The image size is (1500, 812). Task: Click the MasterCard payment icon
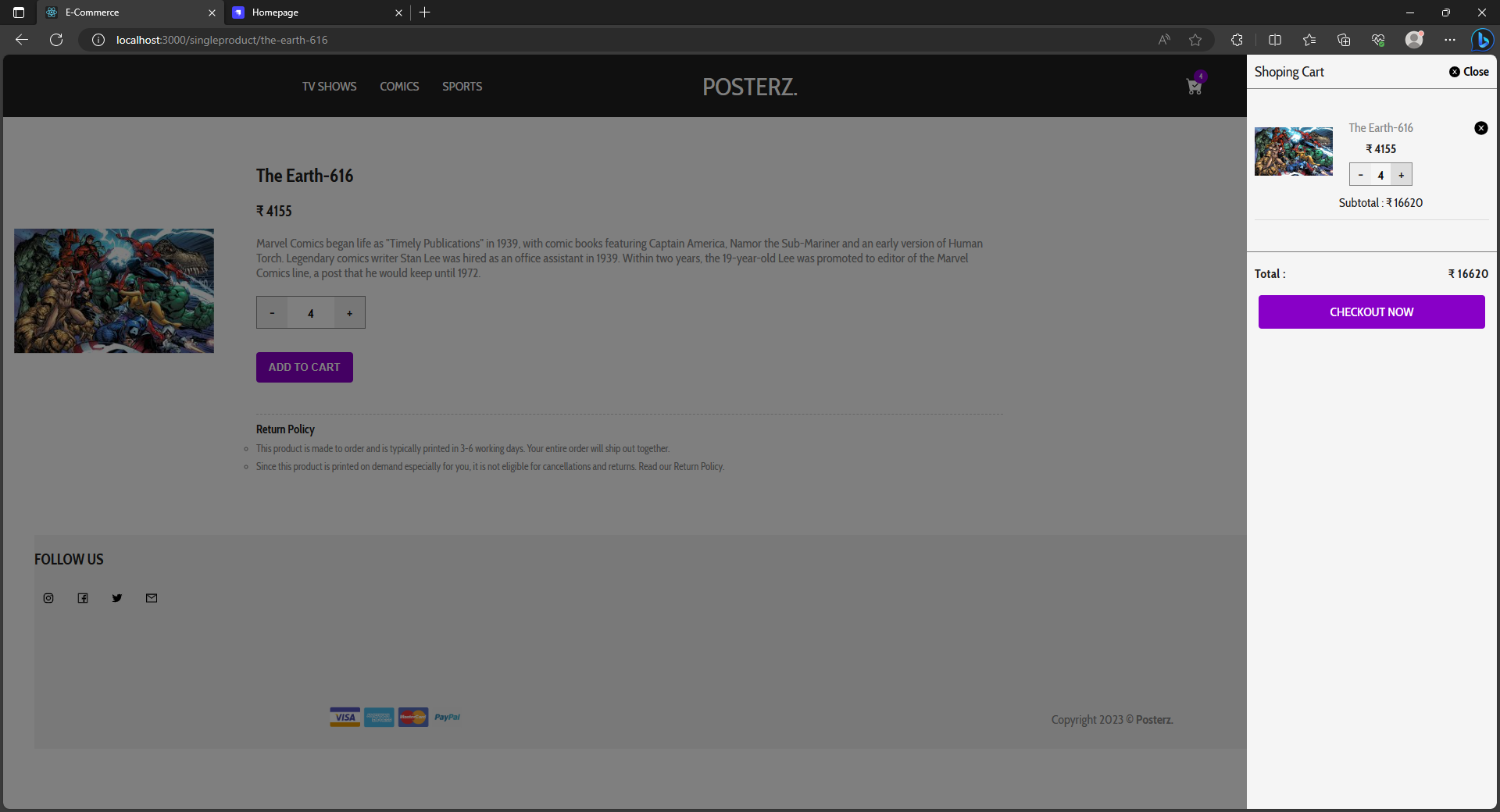[412, 717]
